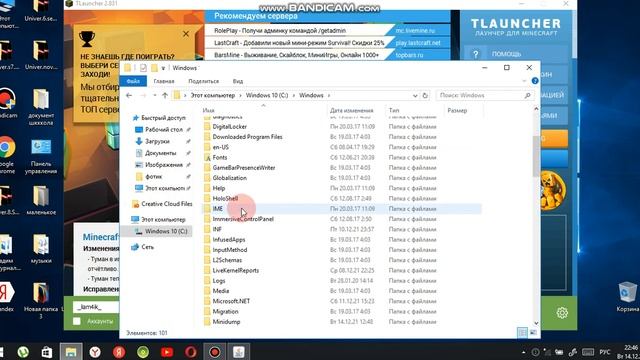Open the Главная ribbon tab

[x=164, y=81]
